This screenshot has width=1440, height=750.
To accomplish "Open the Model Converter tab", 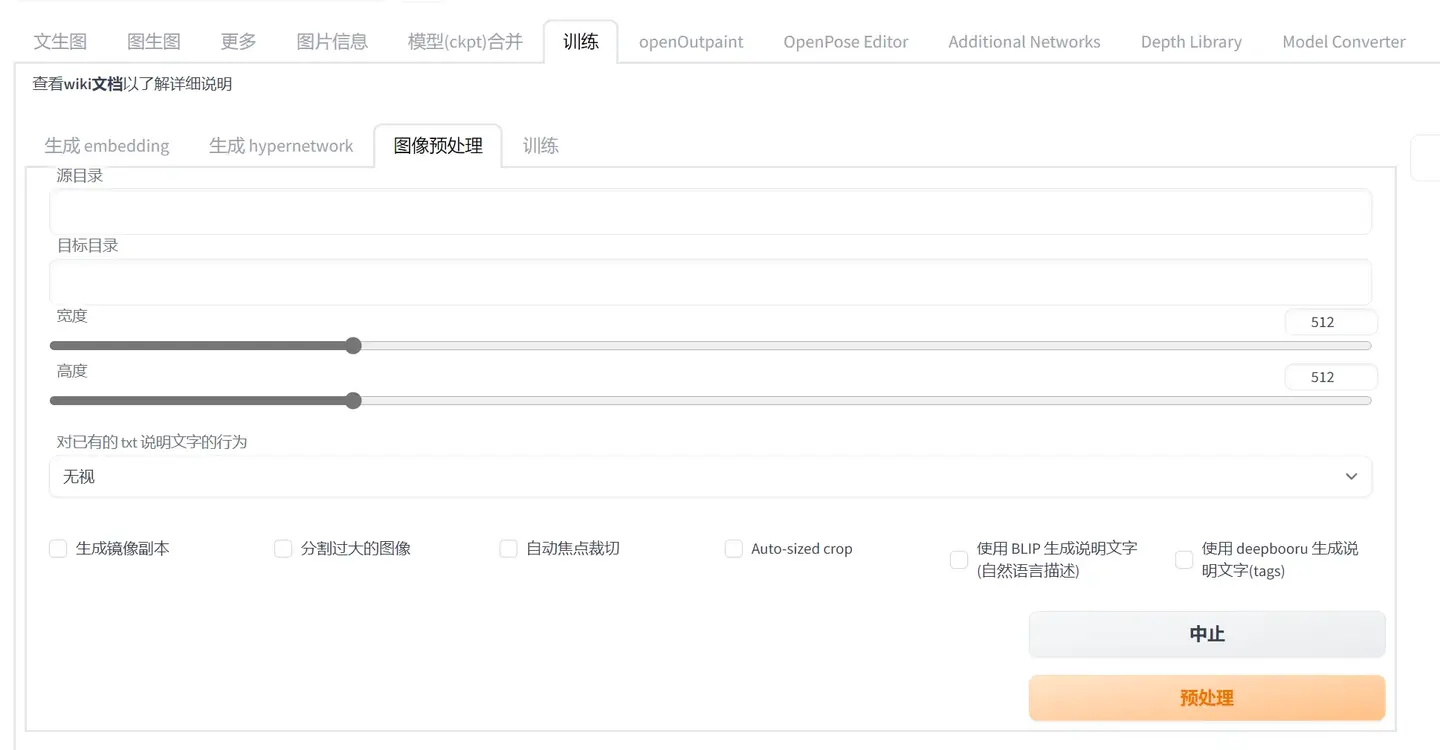I will point(1343,42).
